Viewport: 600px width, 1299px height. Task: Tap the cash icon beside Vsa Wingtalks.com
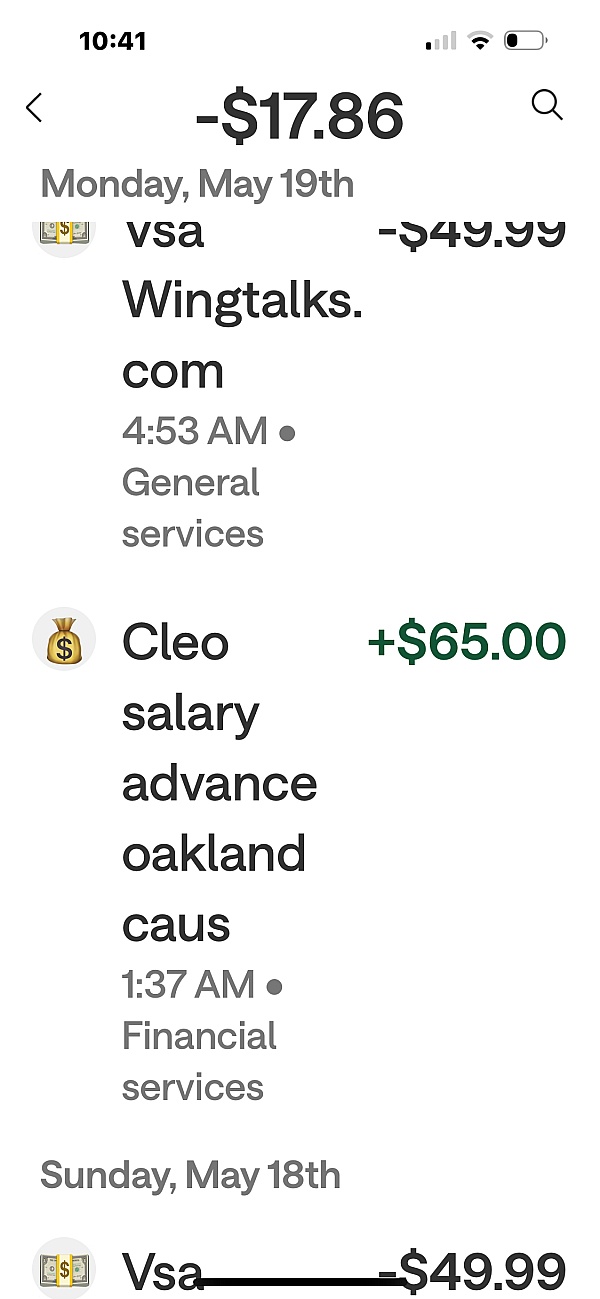(64, 231)
